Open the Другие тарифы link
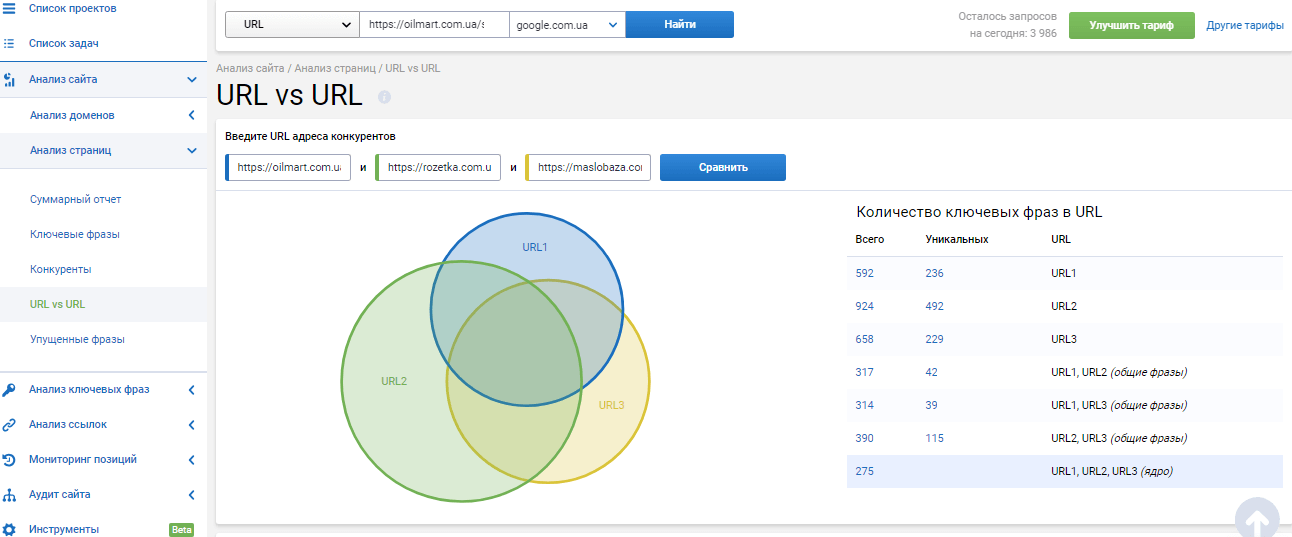The height and width of the screenshot is (537, 1292). [1244, 25]
